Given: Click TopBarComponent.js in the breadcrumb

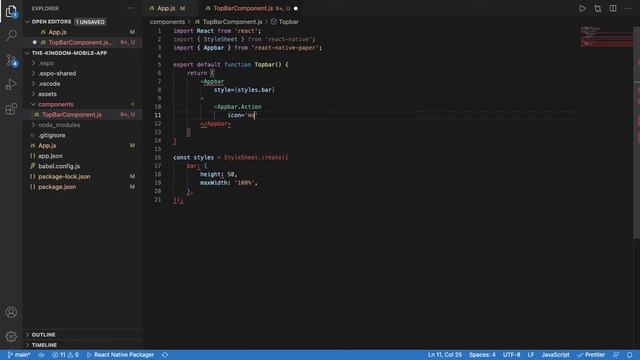Looking at the screenshot, I should [x=232, y=22].
